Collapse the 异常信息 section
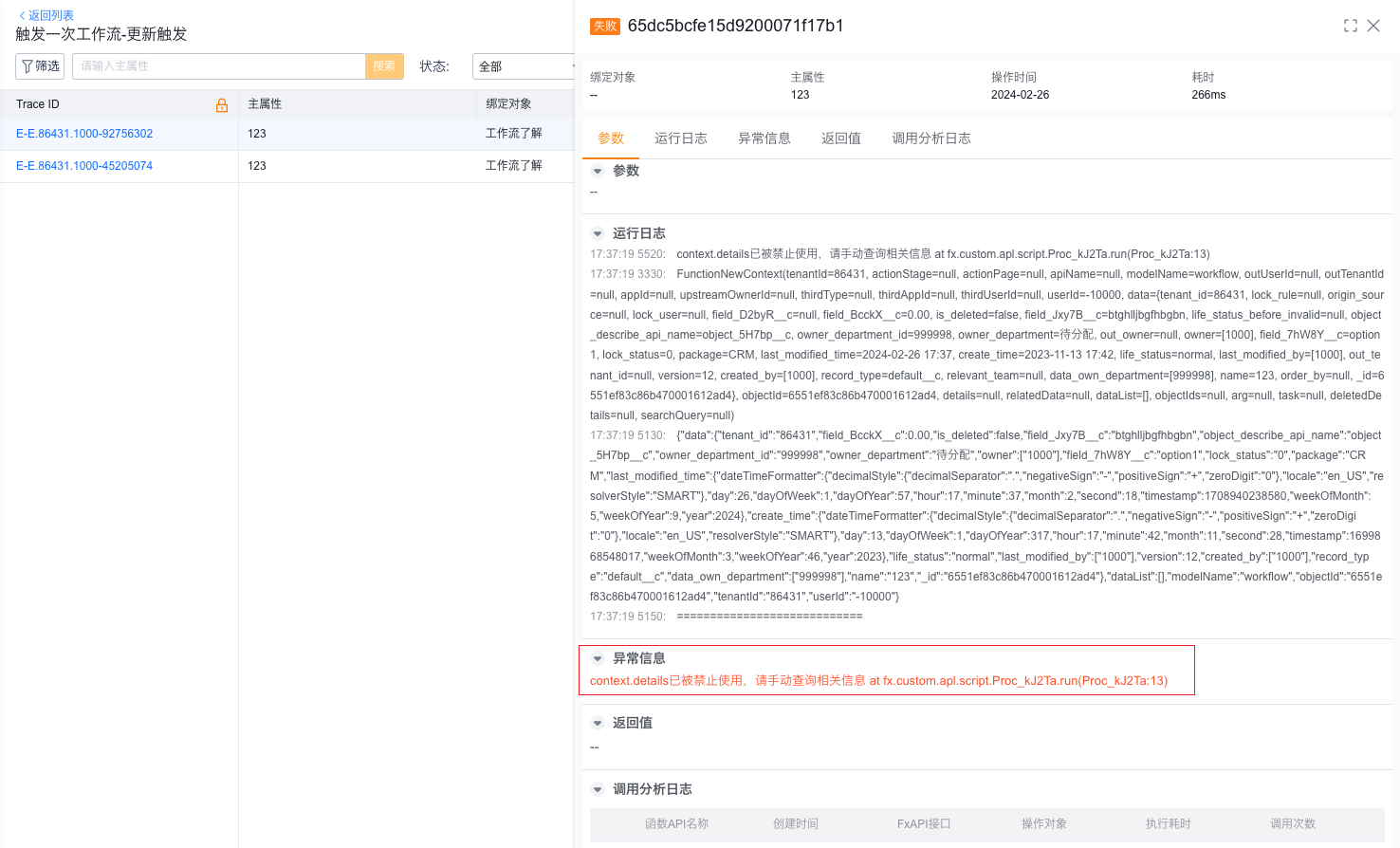 click(x=598, y=659)
